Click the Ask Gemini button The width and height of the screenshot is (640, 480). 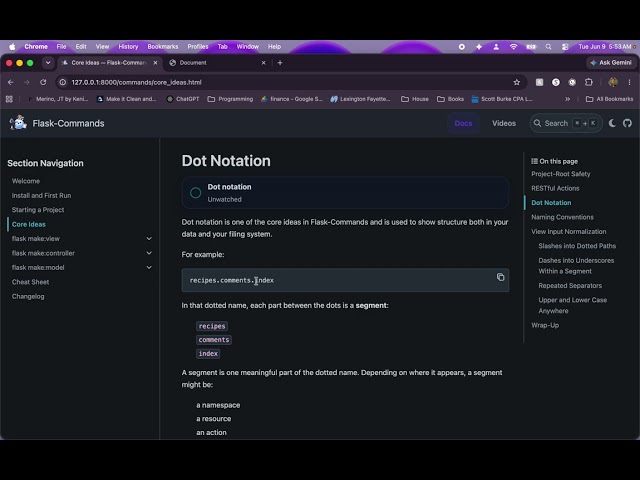click(x=611, y=62)
